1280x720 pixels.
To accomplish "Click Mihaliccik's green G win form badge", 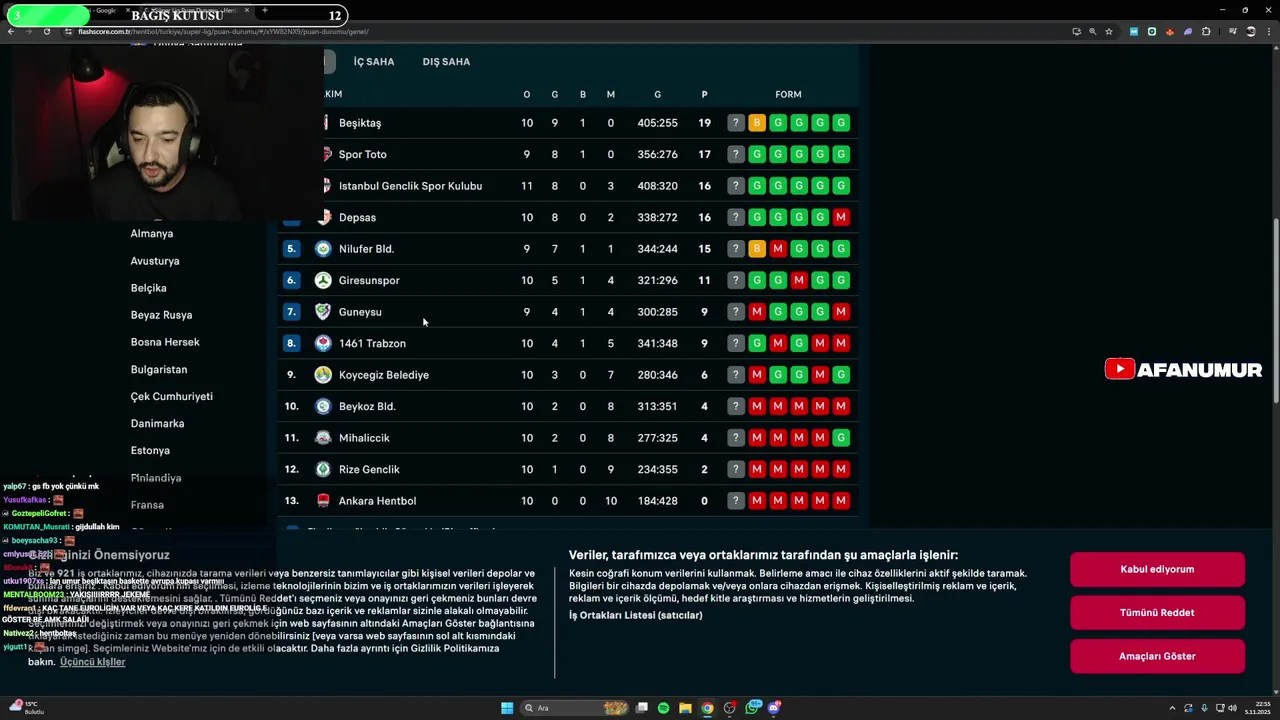I will click(x=841, y=438).
